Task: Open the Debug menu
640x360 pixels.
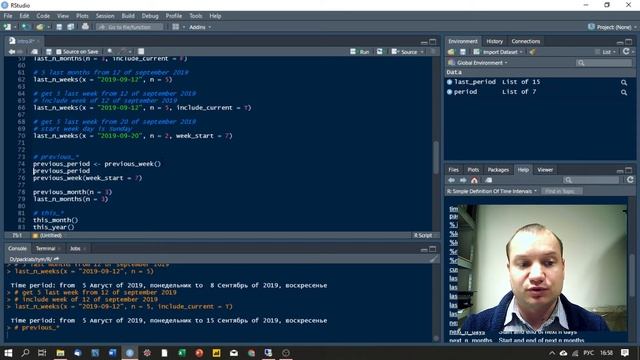Action: pos(150,16)
